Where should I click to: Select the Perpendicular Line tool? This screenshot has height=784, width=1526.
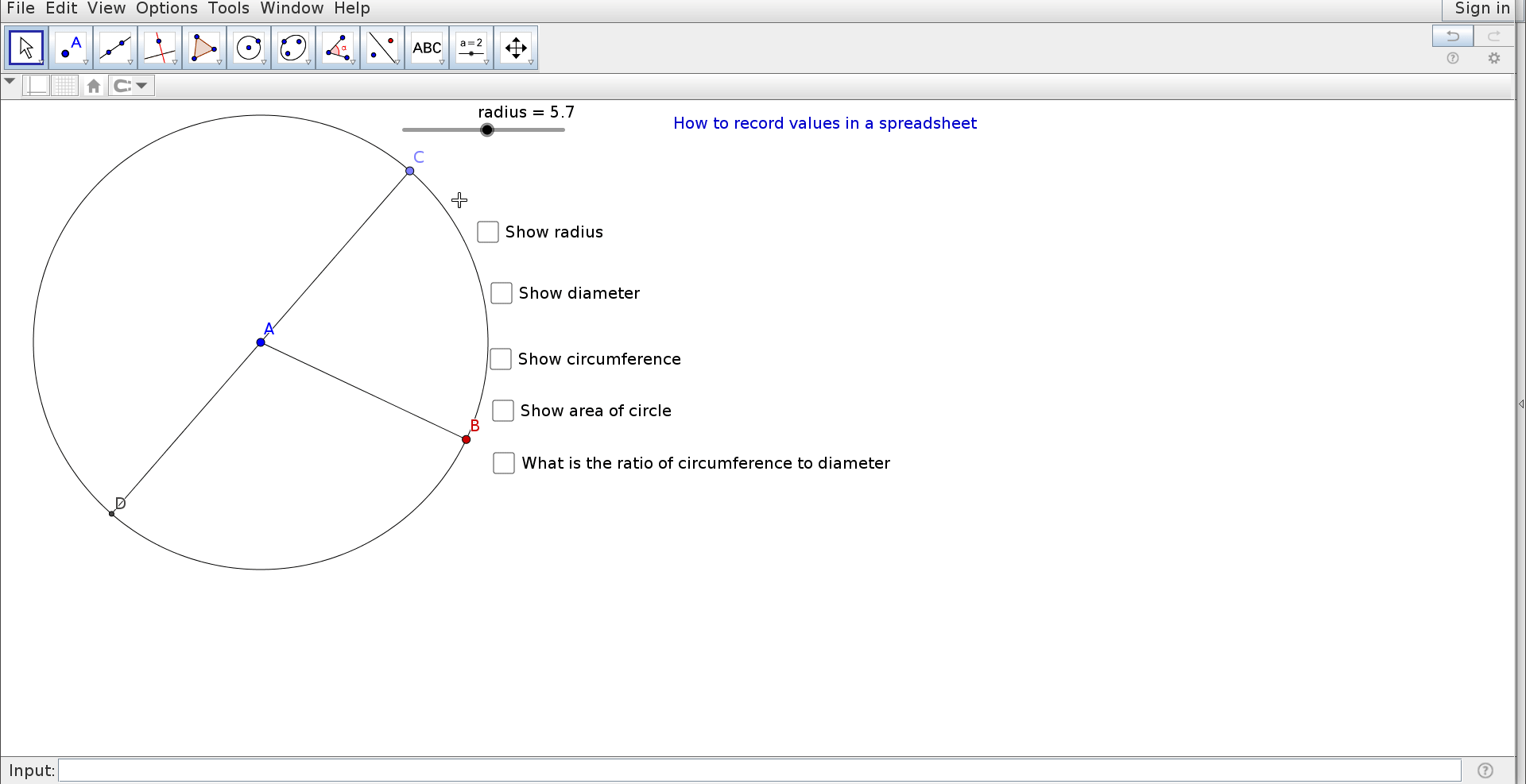(x=160, y=48)
